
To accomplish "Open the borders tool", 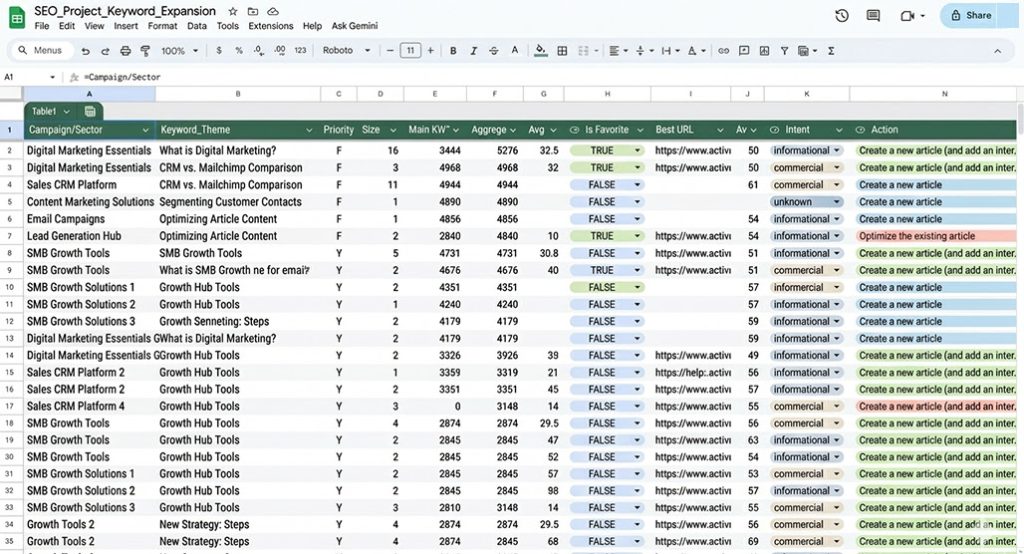I will pyautogui.click(x=562, y=50).
